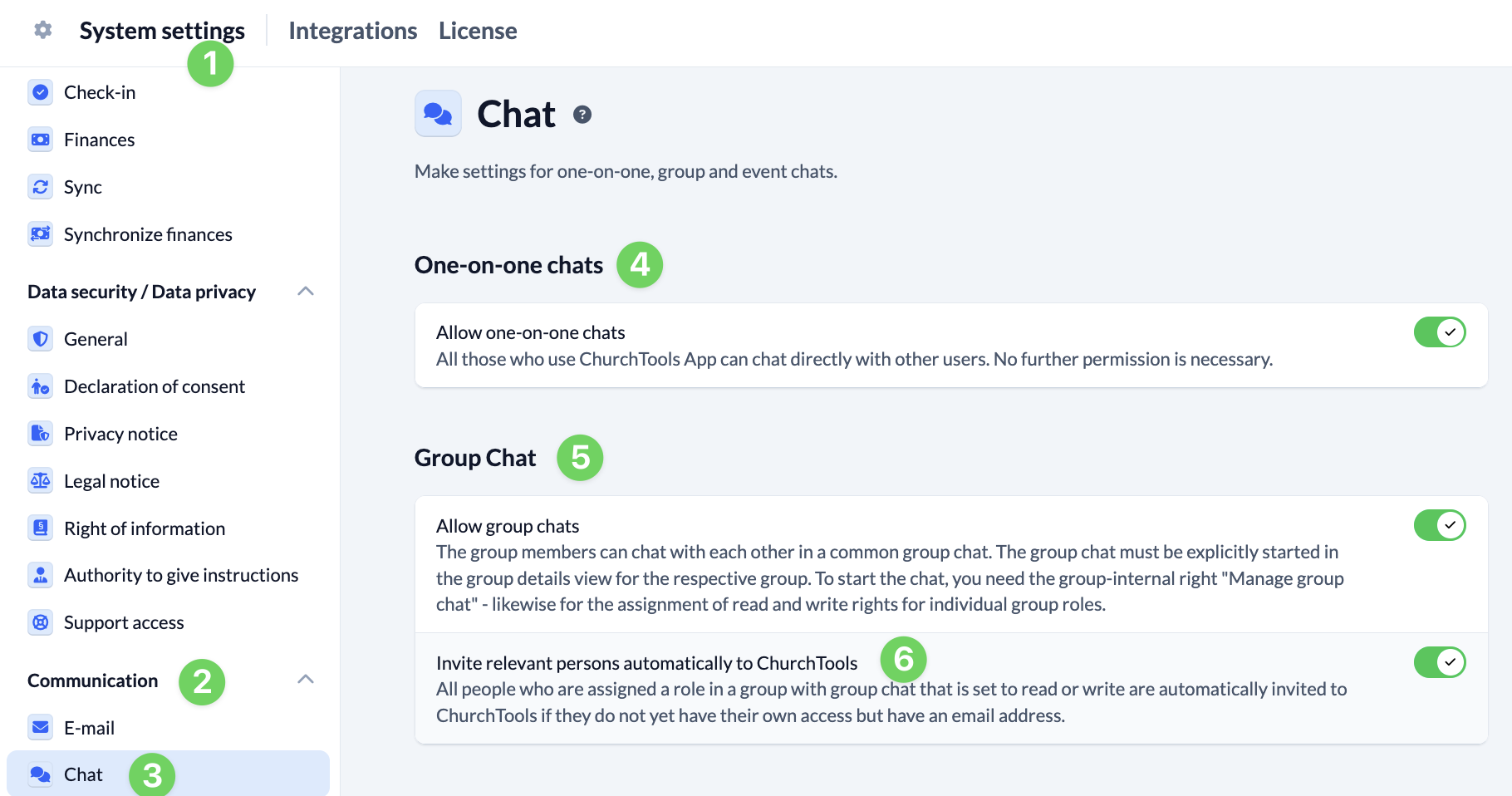The image size is (1512, 796).
Task: Switch to the License tab
Action: tap(478, 31)
